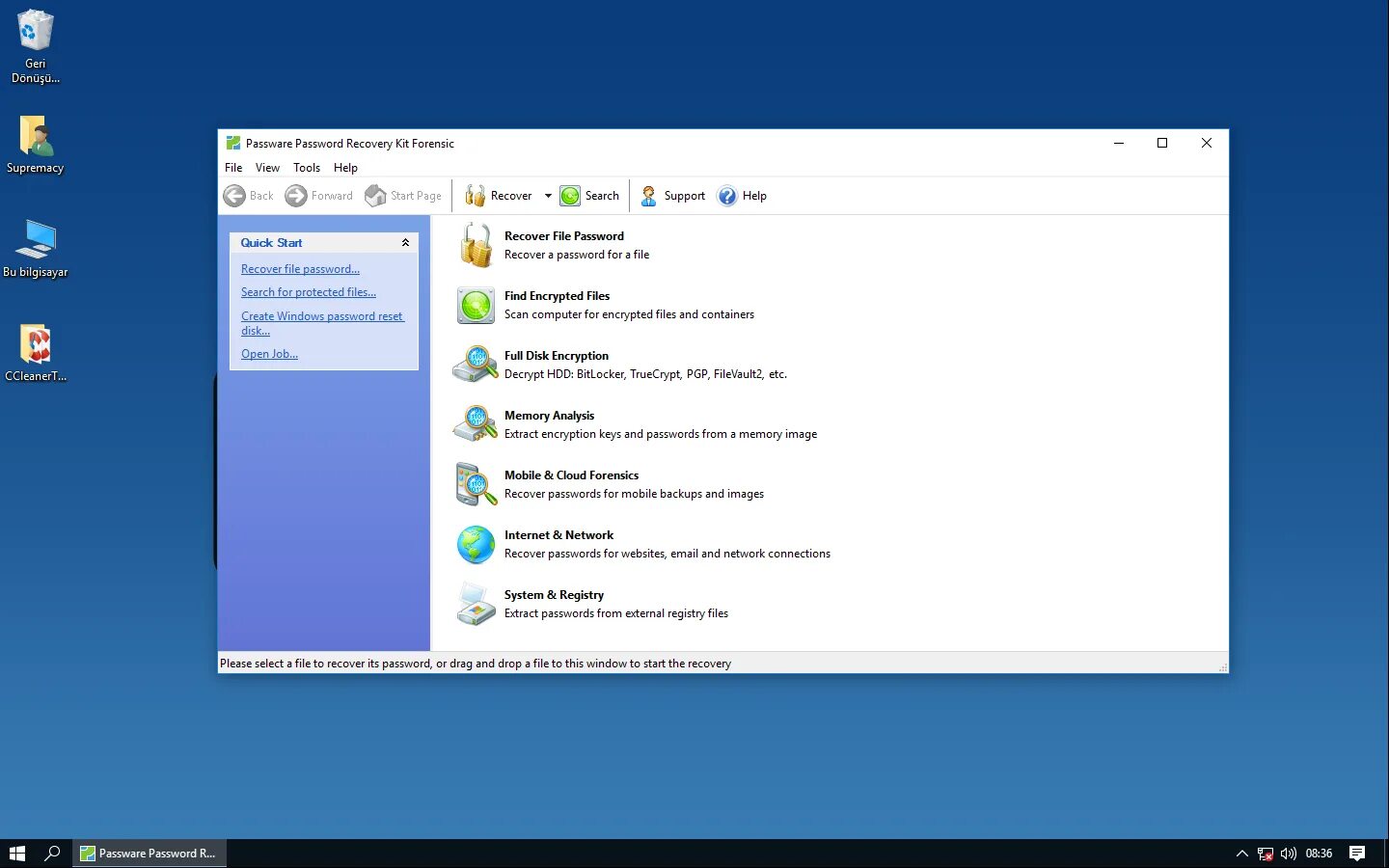The width and height of the screenshot is (1389, 868).
Task: Click 'Recover passwords for mobile backups and images'
Action: 634,494
